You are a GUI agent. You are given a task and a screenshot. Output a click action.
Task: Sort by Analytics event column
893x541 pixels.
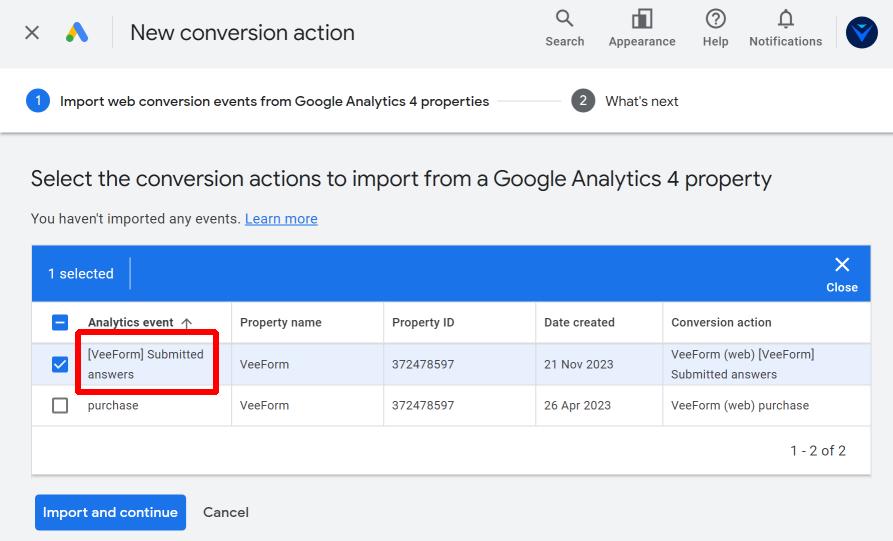tap(130, 322)
